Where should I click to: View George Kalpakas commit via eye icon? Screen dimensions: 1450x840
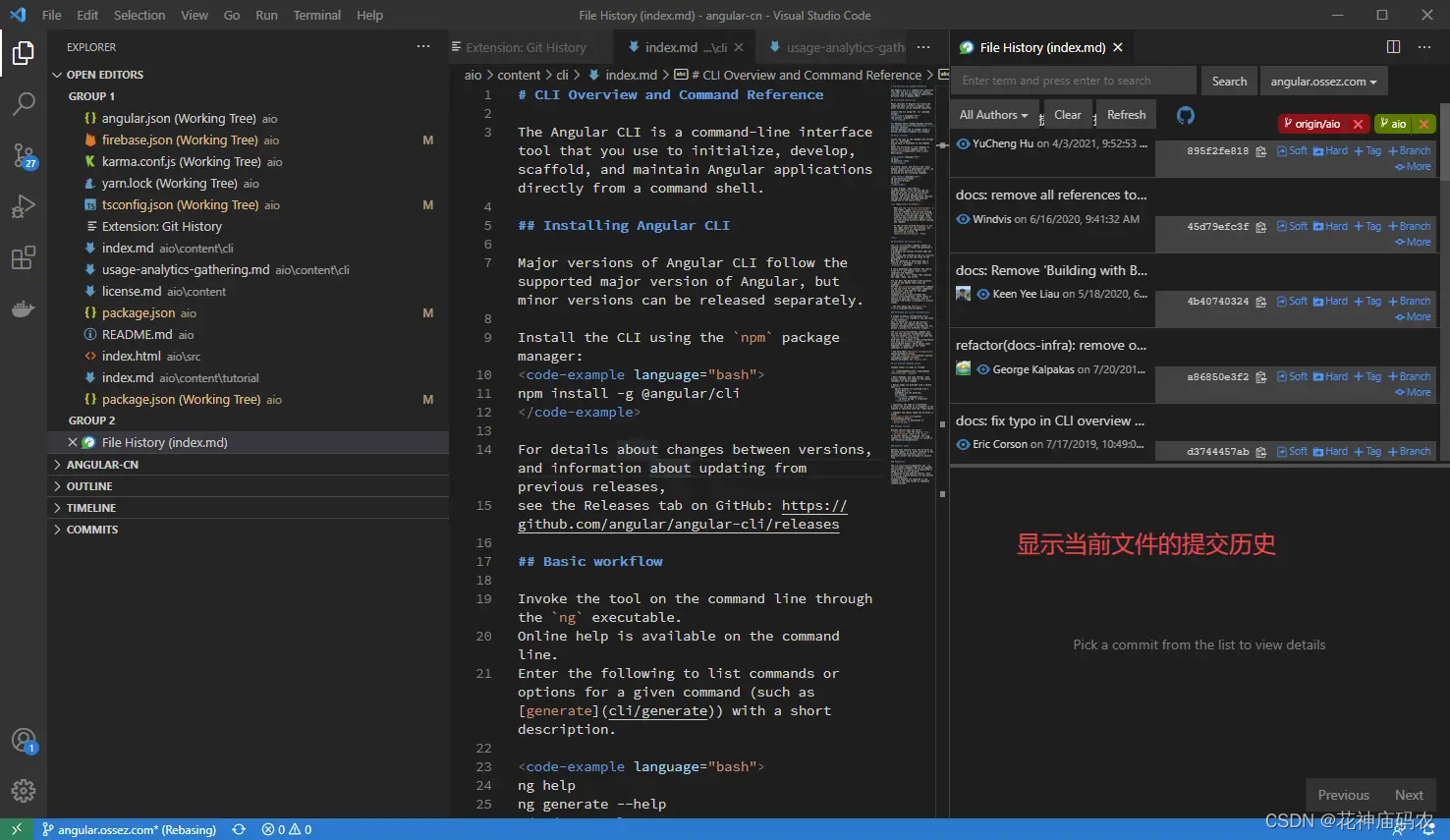tap(983, 369)
